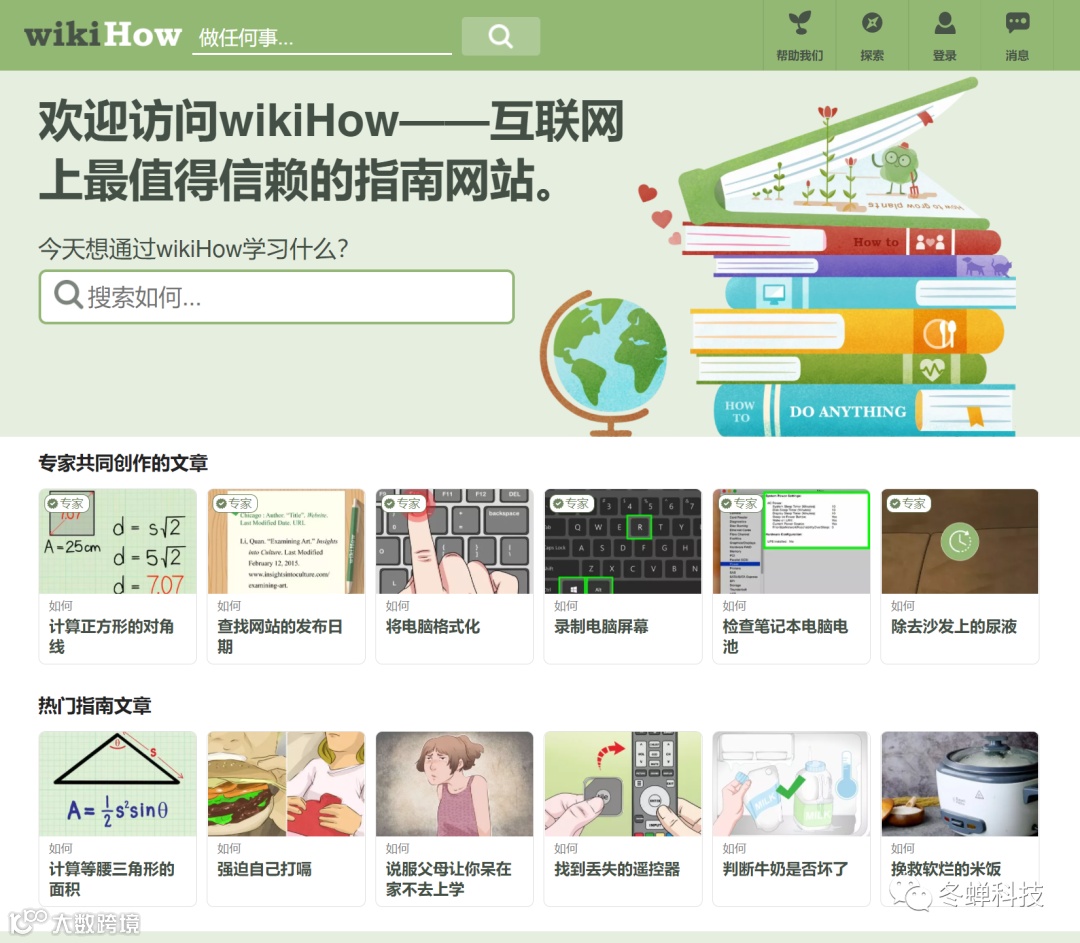Open the 计算正方形的对角线 article link
Screen dimensions: 1080x943
coord(111,636)
